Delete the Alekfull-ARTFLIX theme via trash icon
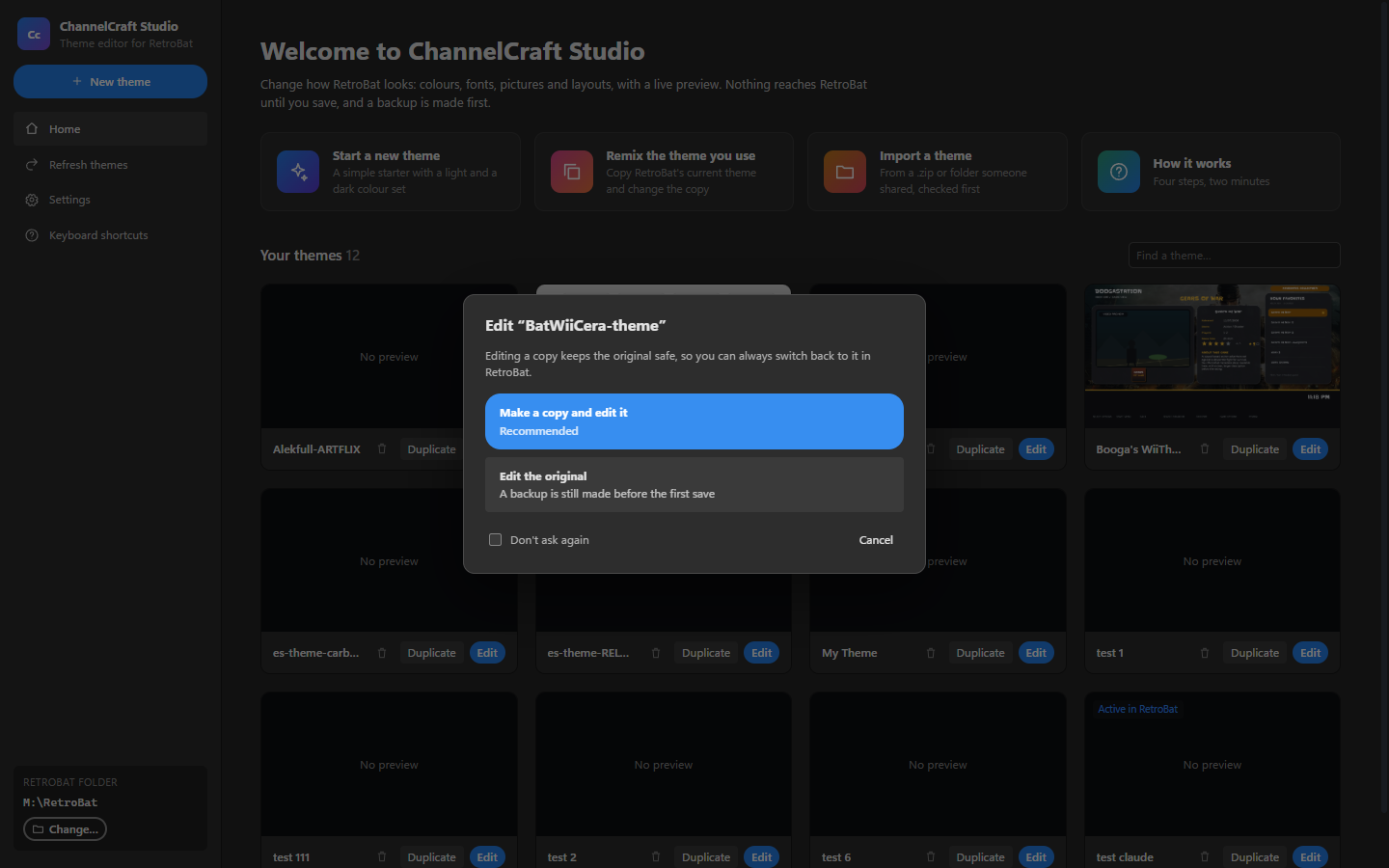 click(382, 449)
